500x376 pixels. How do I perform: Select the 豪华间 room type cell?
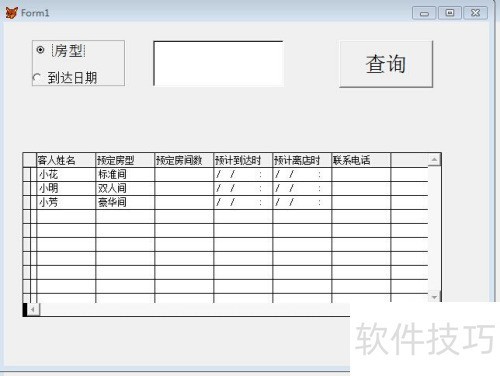pos(125,202)
